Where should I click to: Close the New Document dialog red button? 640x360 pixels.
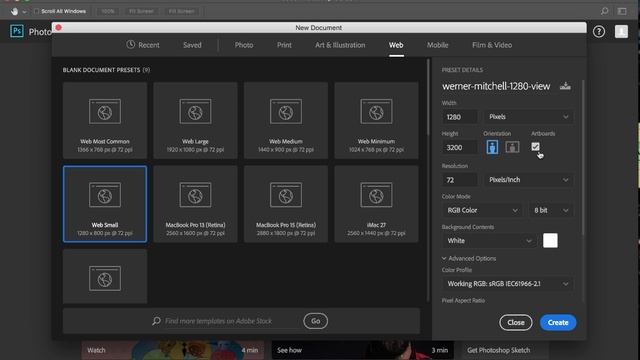tap(58, 27)
